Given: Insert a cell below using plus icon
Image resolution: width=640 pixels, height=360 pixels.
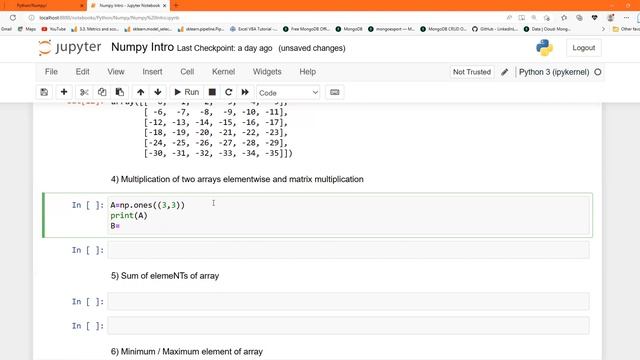Looking at the screenshot, I should [x=64, y=92].
